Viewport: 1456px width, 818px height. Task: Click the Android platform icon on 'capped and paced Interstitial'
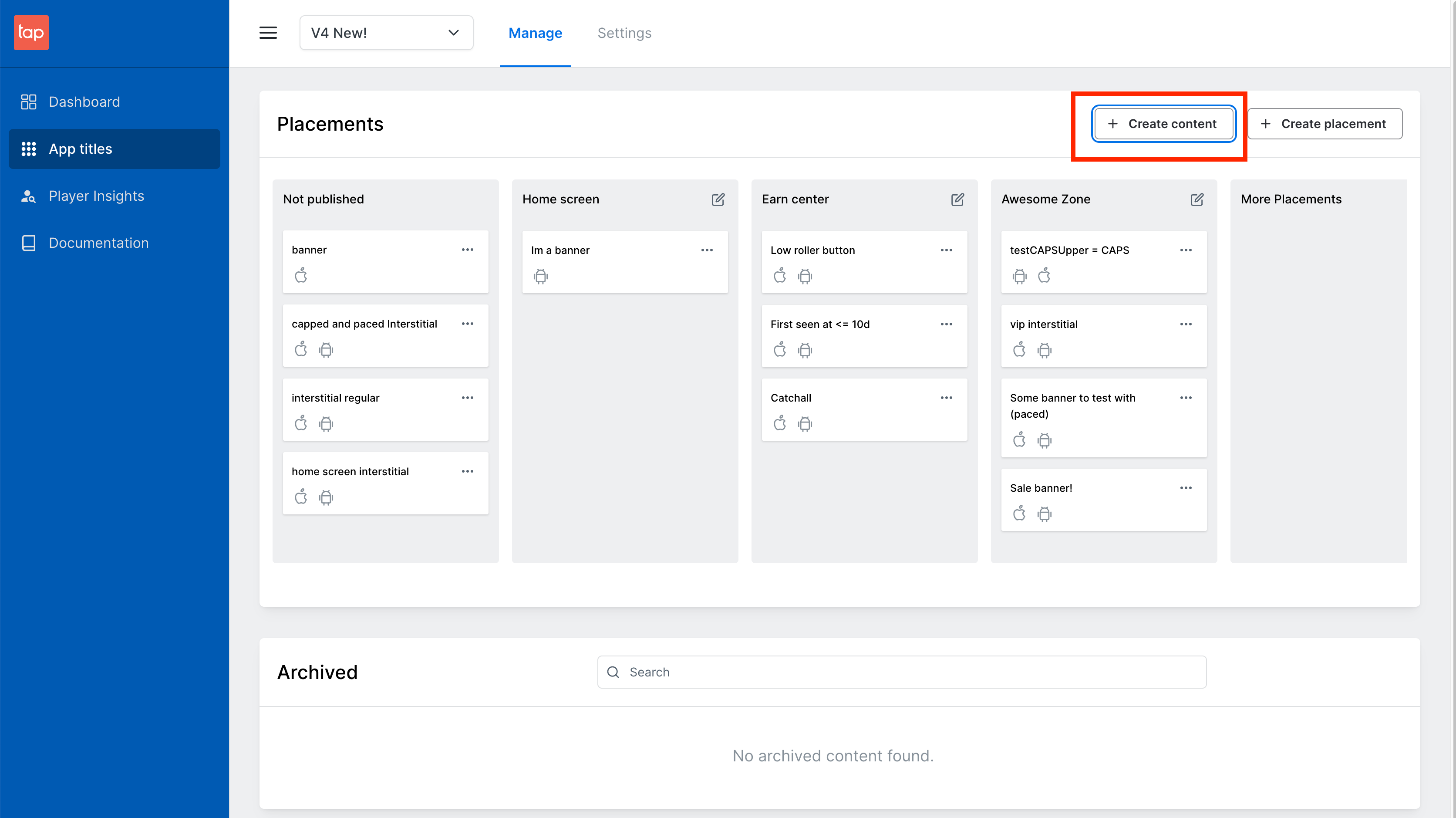(325, 350)
